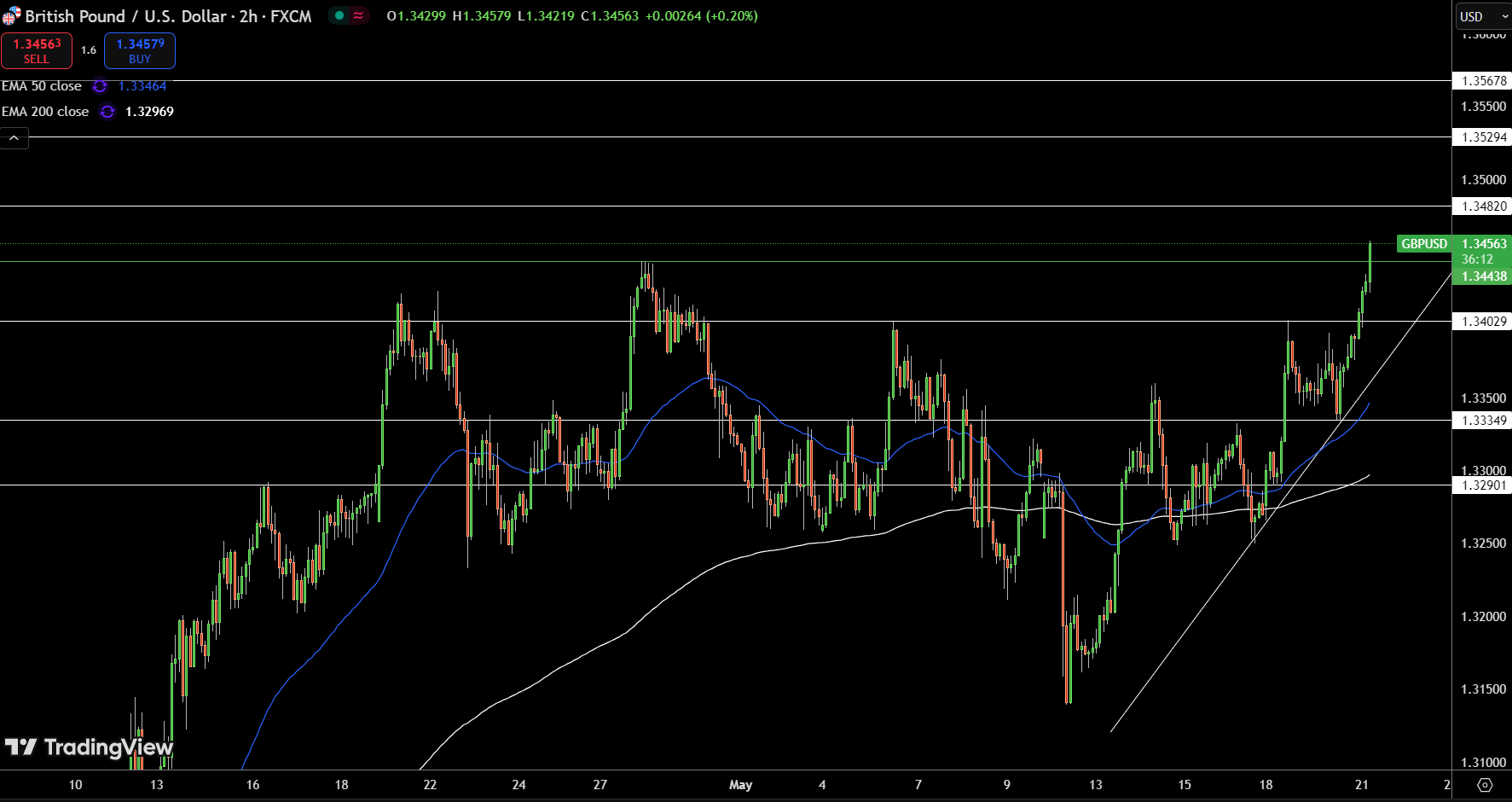This screenshot has height=802, width=1512.
Task: Open chart settings gear icon
Action: [1485, 785]
